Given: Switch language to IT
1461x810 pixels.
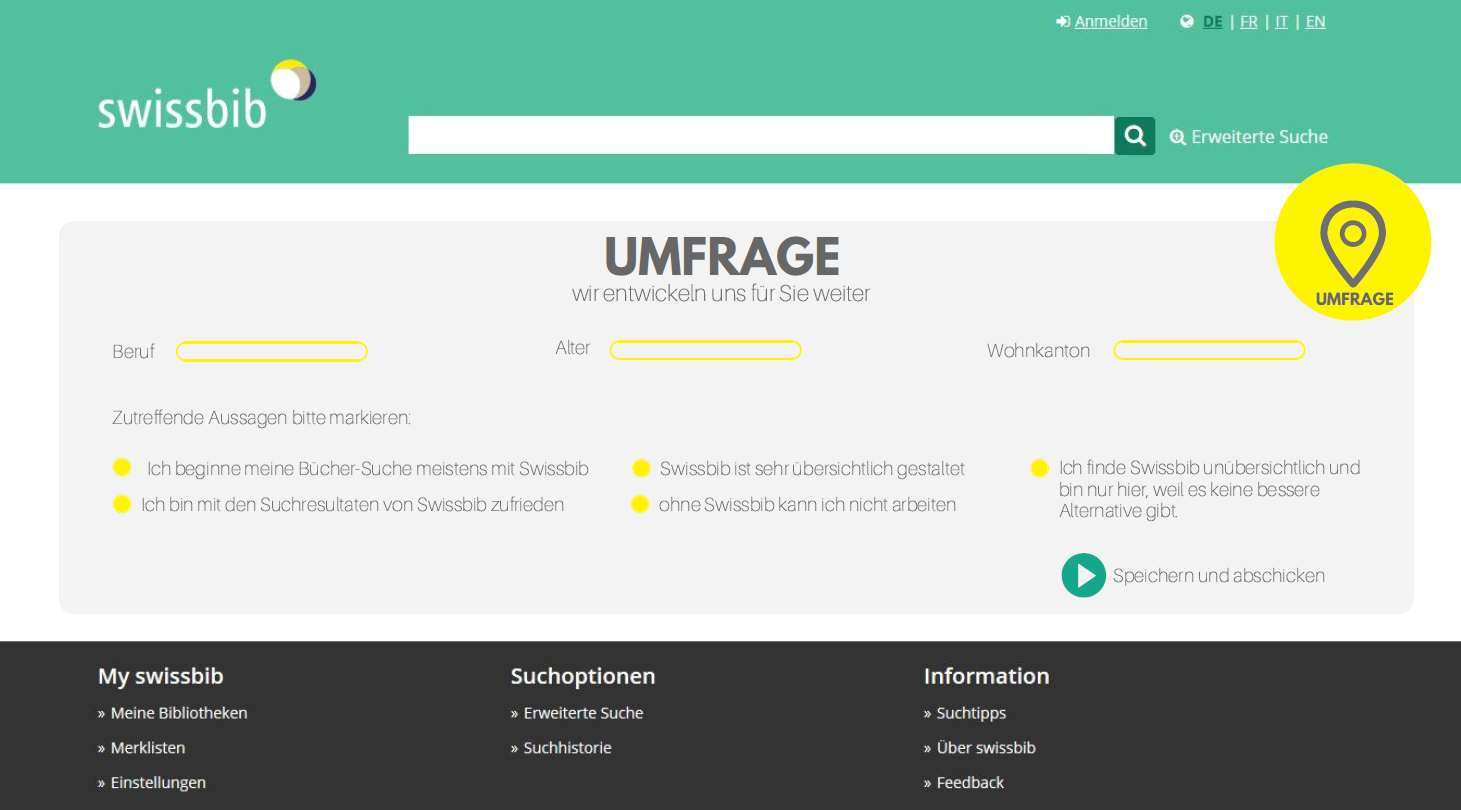Looking at the screenshot, I should pos(1282,22).
